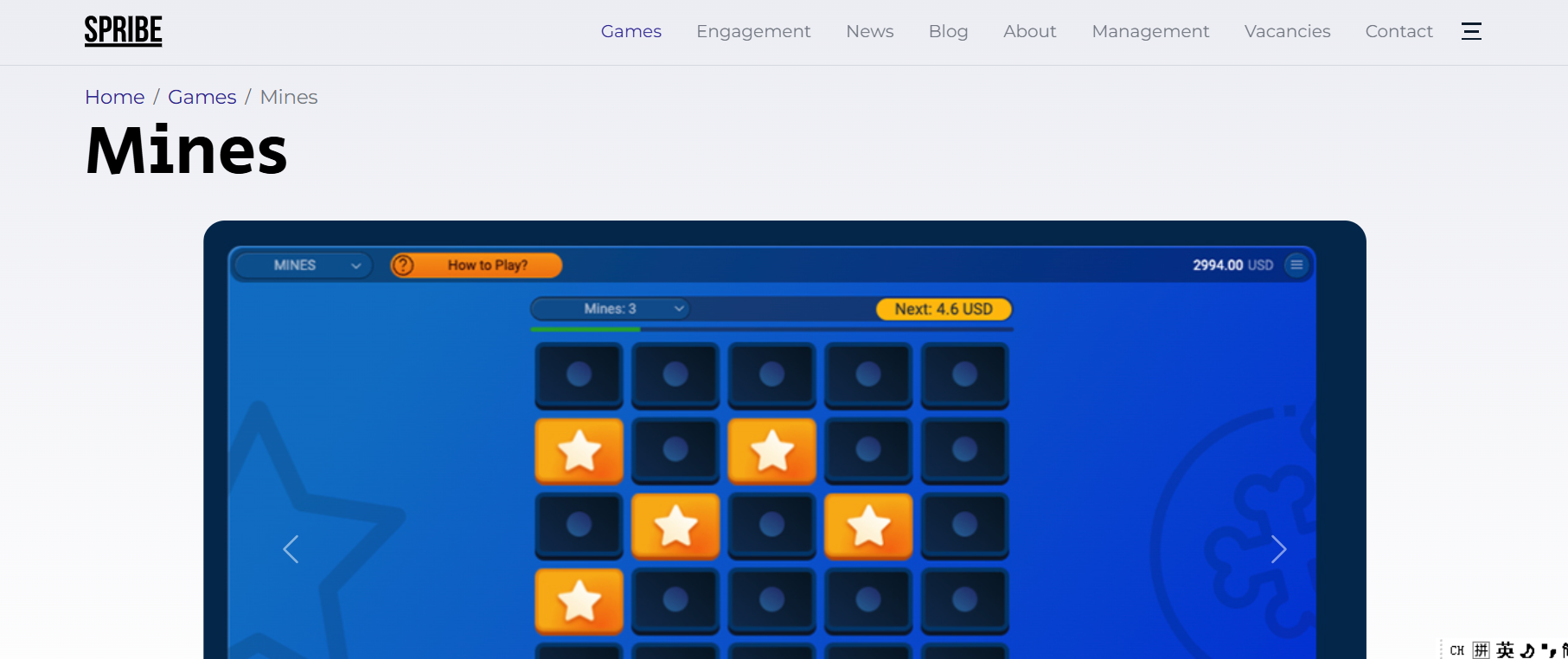The width and height of the screenshot is (1568, 659).
Task: View the Vacancies page
Action: (1288, 31)
